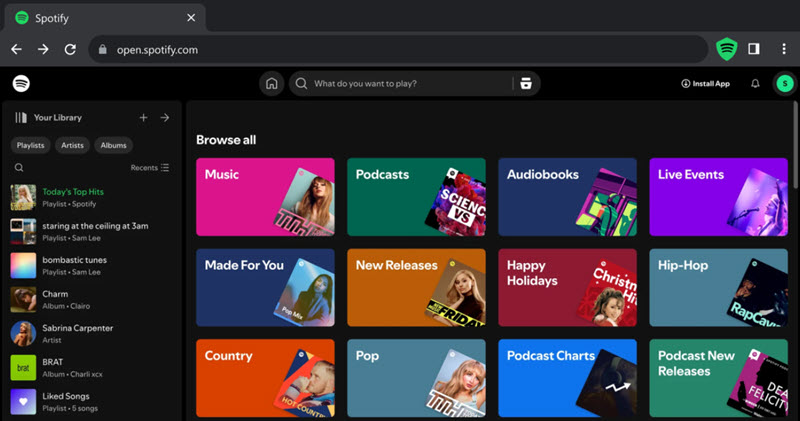Toggle the Albums filter chip
800x421 pixels.
(113, 145)
